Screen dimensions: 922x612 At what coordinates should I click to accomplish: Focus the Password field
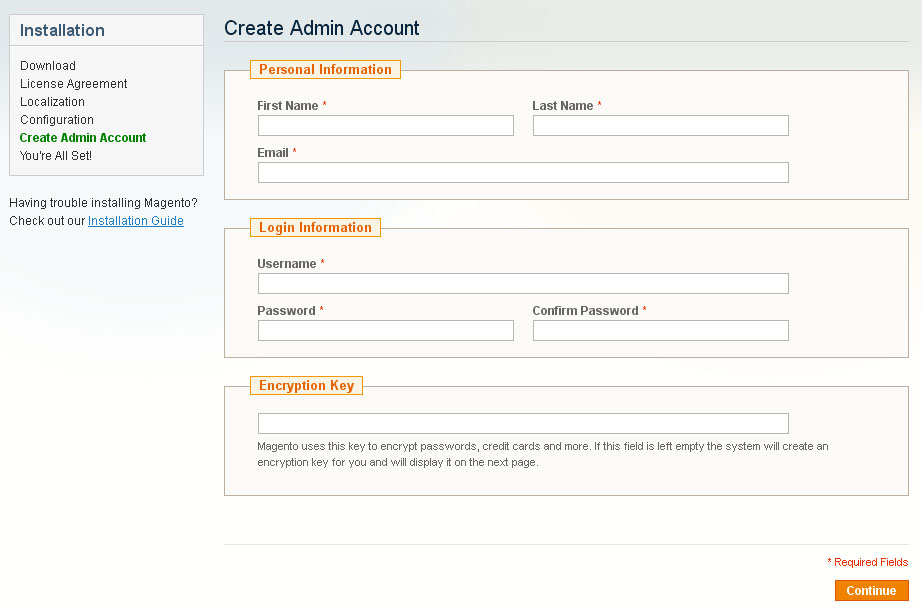(385, 331)
